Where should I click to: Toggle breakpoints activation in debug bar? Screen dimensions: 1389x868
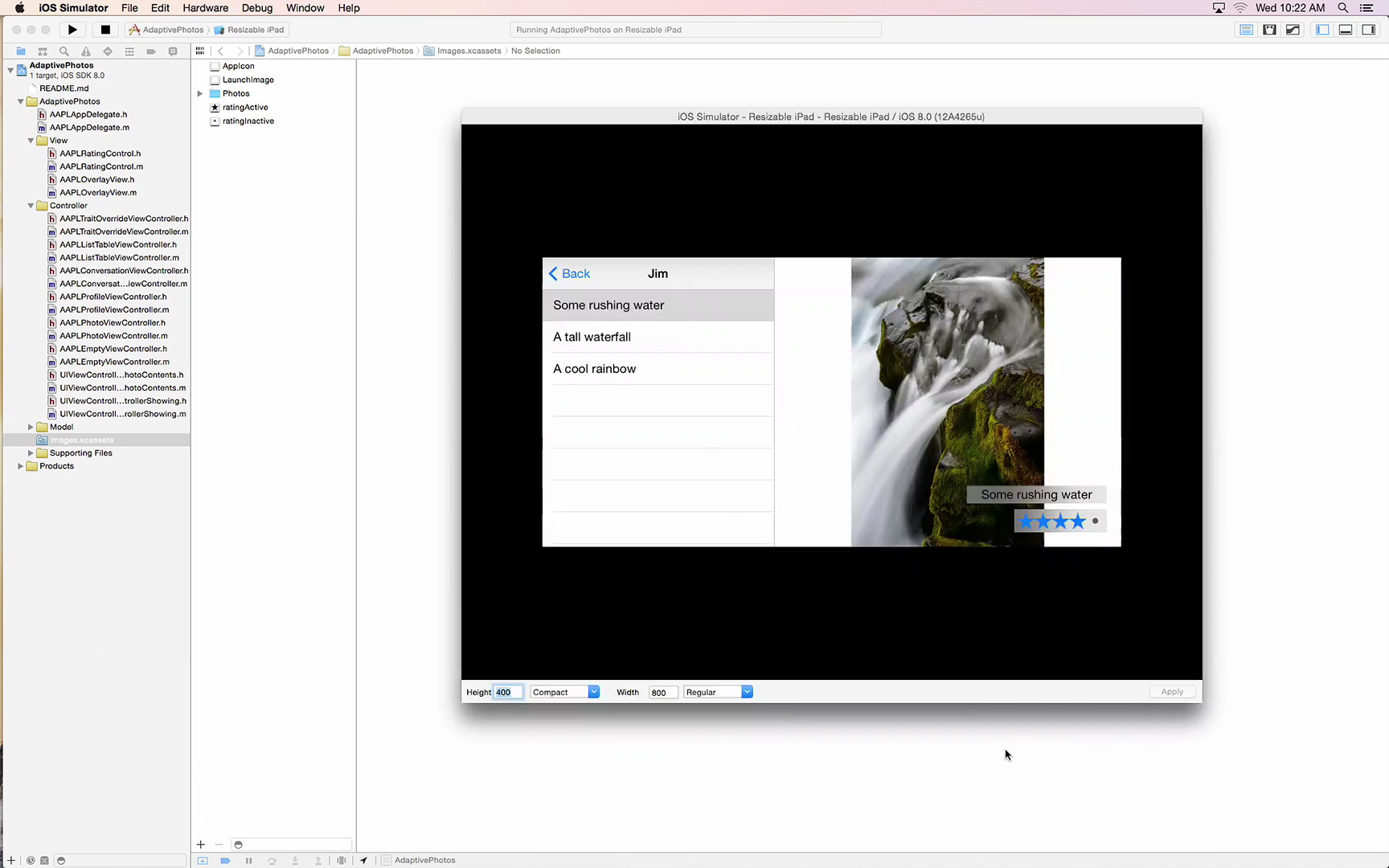226,861
